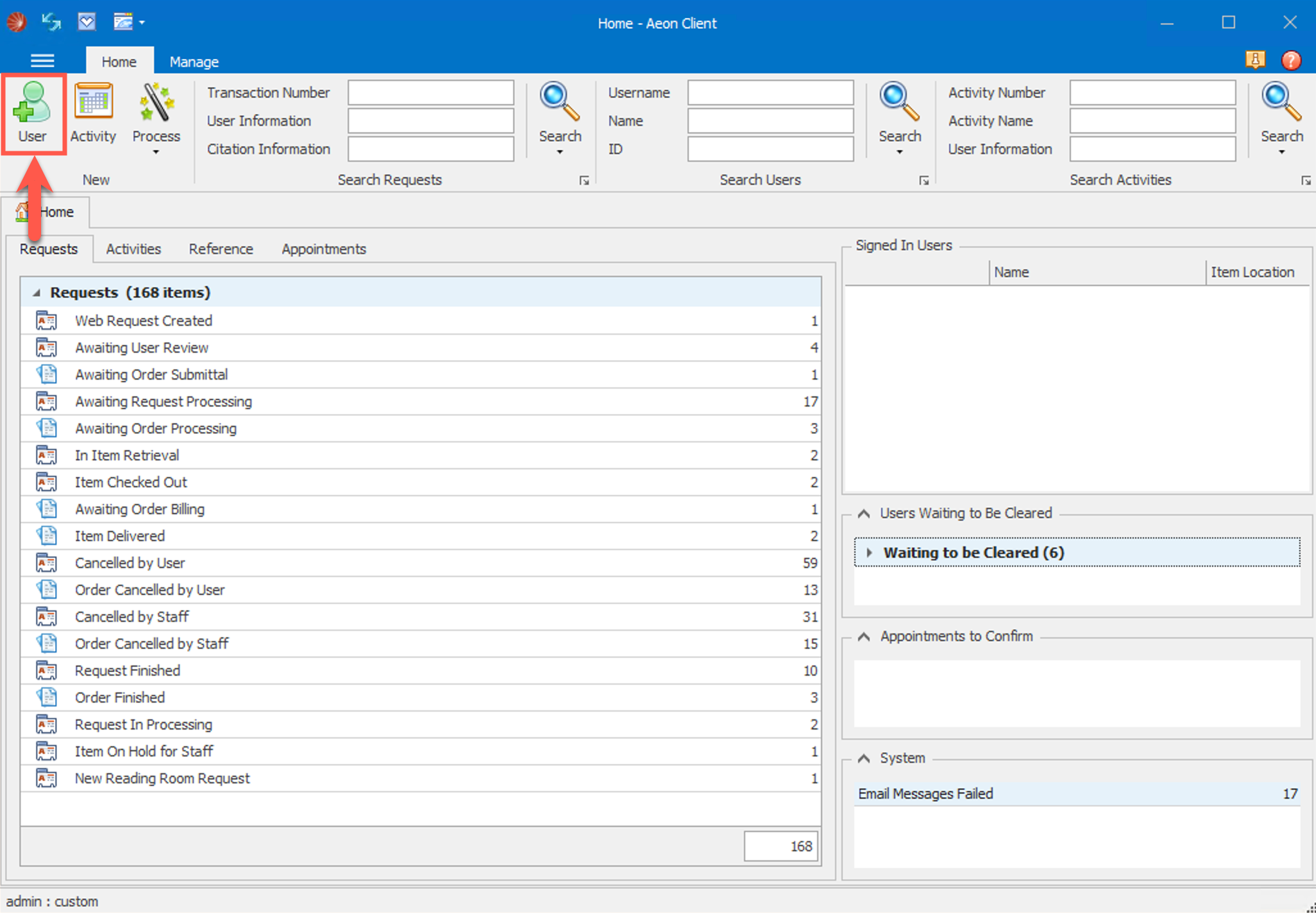Click the Transaction Number input field
The width and height of the screenshot is (1316, 913).
(430, 93)
